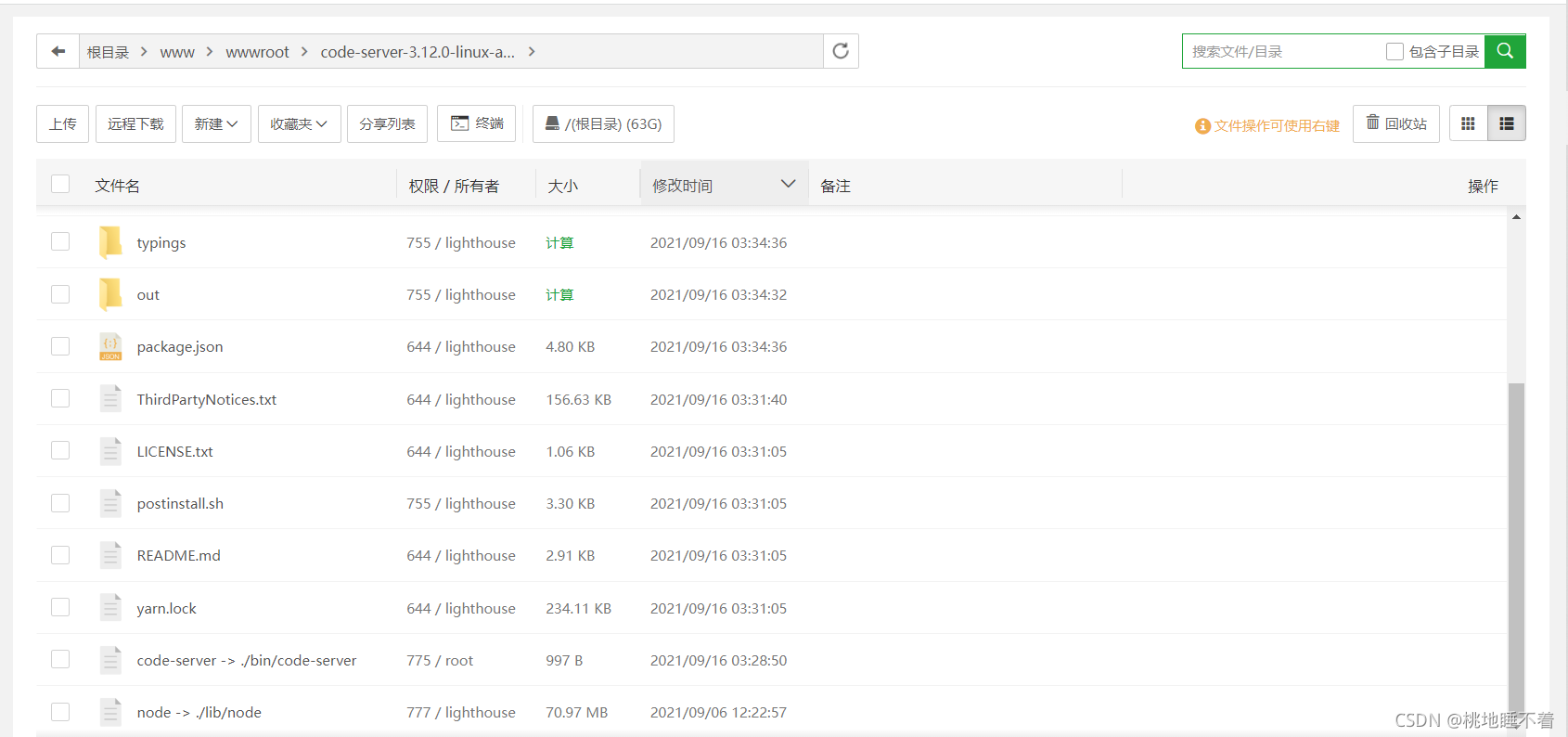Check the README.md checkbox
Screen dimensions: 1568x737
point(60,555)
